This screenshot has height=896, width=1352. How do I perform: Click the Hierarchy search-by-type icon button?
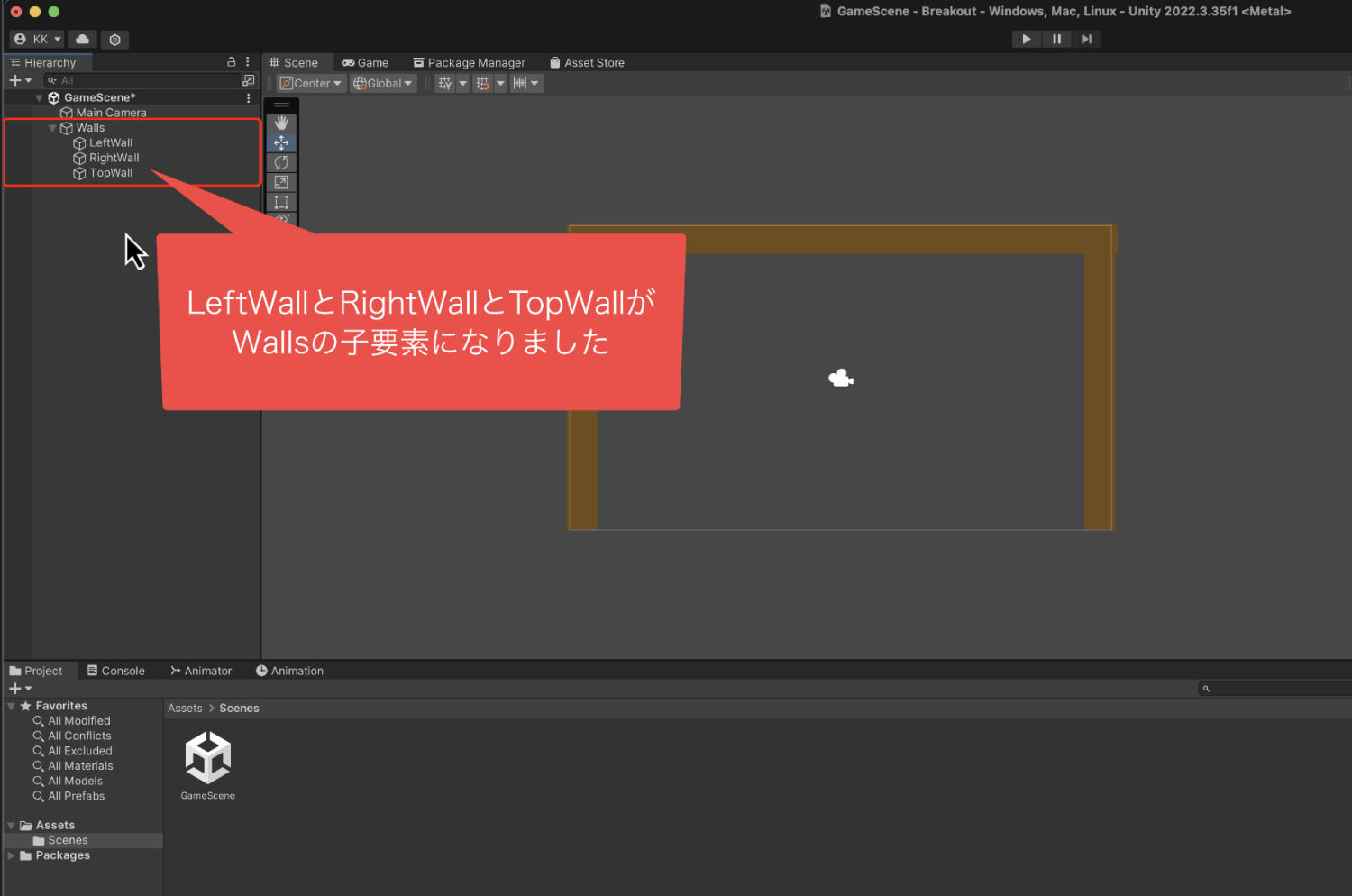coord(248,80)
